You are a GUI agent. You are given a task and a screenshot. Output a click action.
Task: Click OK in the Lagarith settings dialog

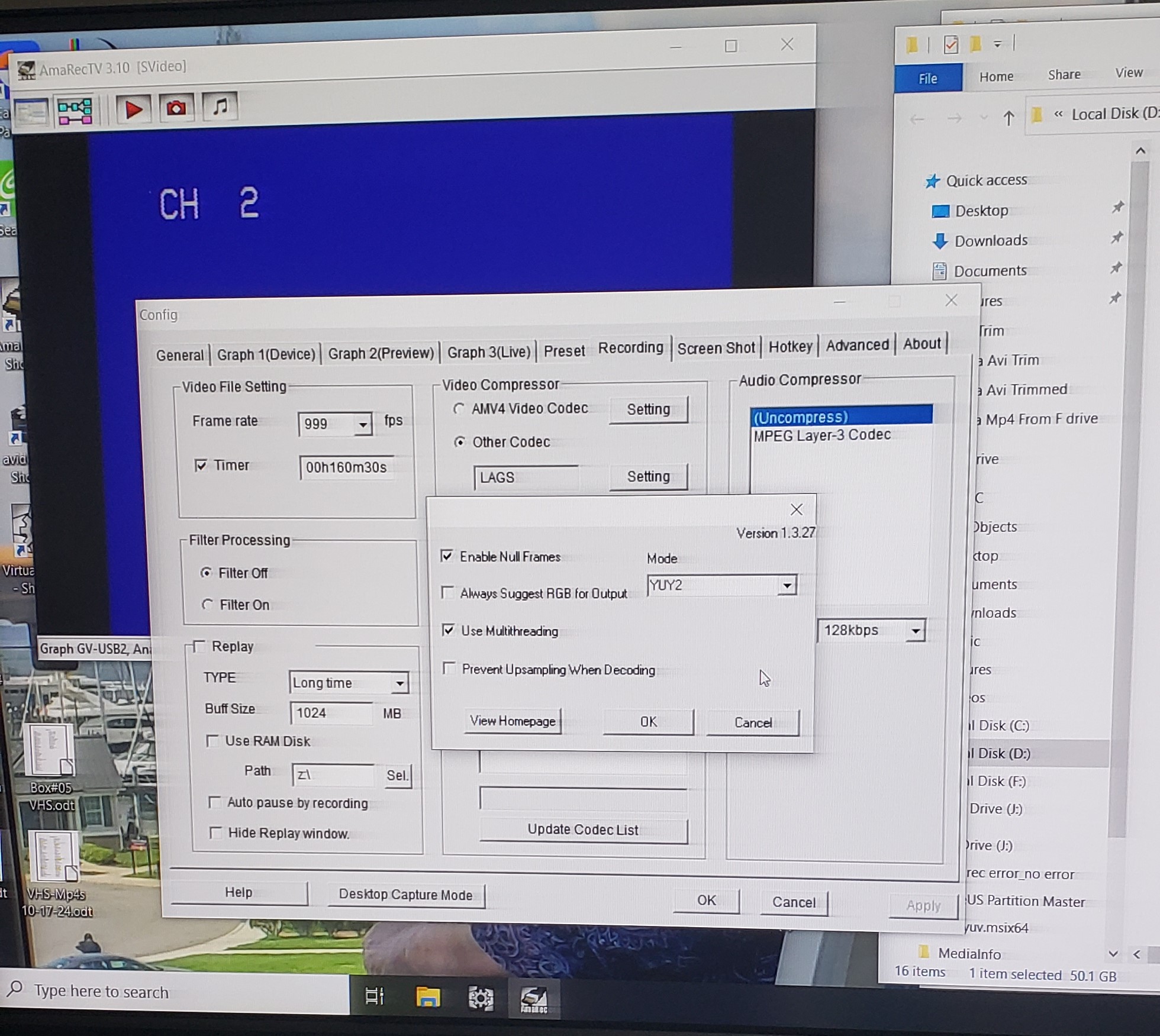point(649,722)
